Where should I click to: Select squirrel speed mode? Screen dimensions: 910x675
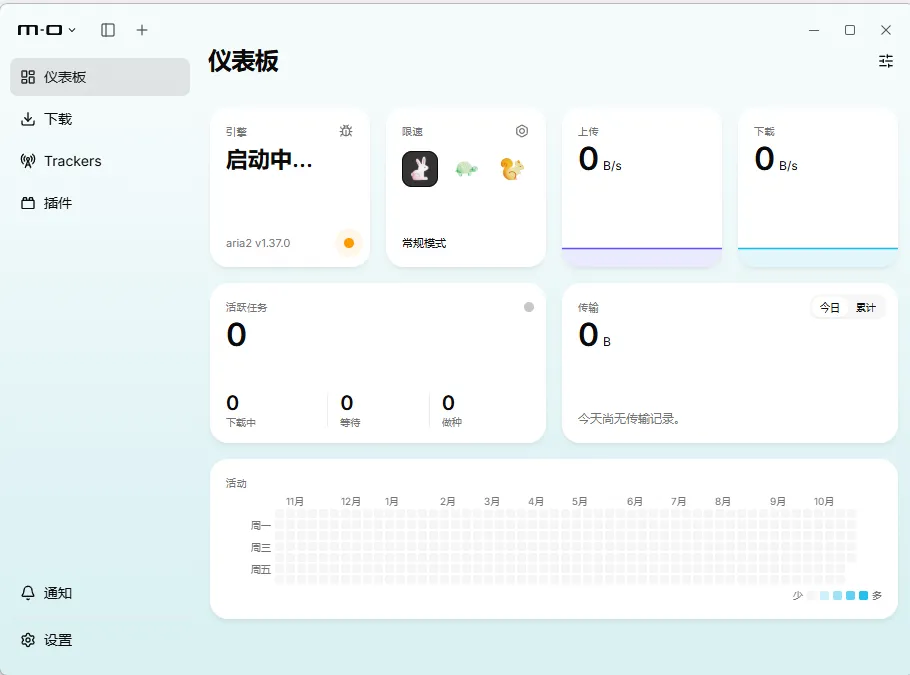512,169
